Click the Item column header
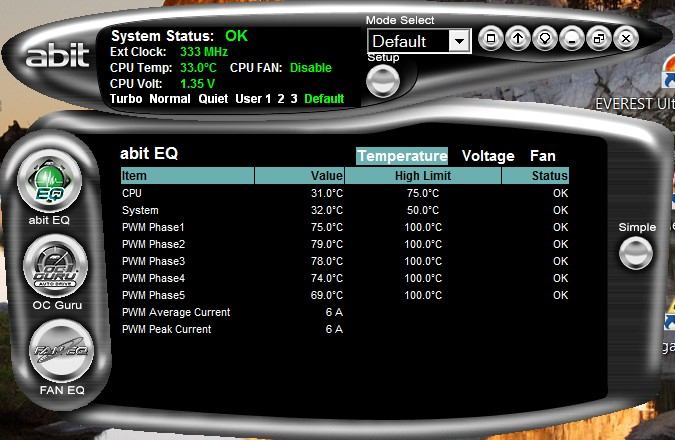 pos(187,176)
